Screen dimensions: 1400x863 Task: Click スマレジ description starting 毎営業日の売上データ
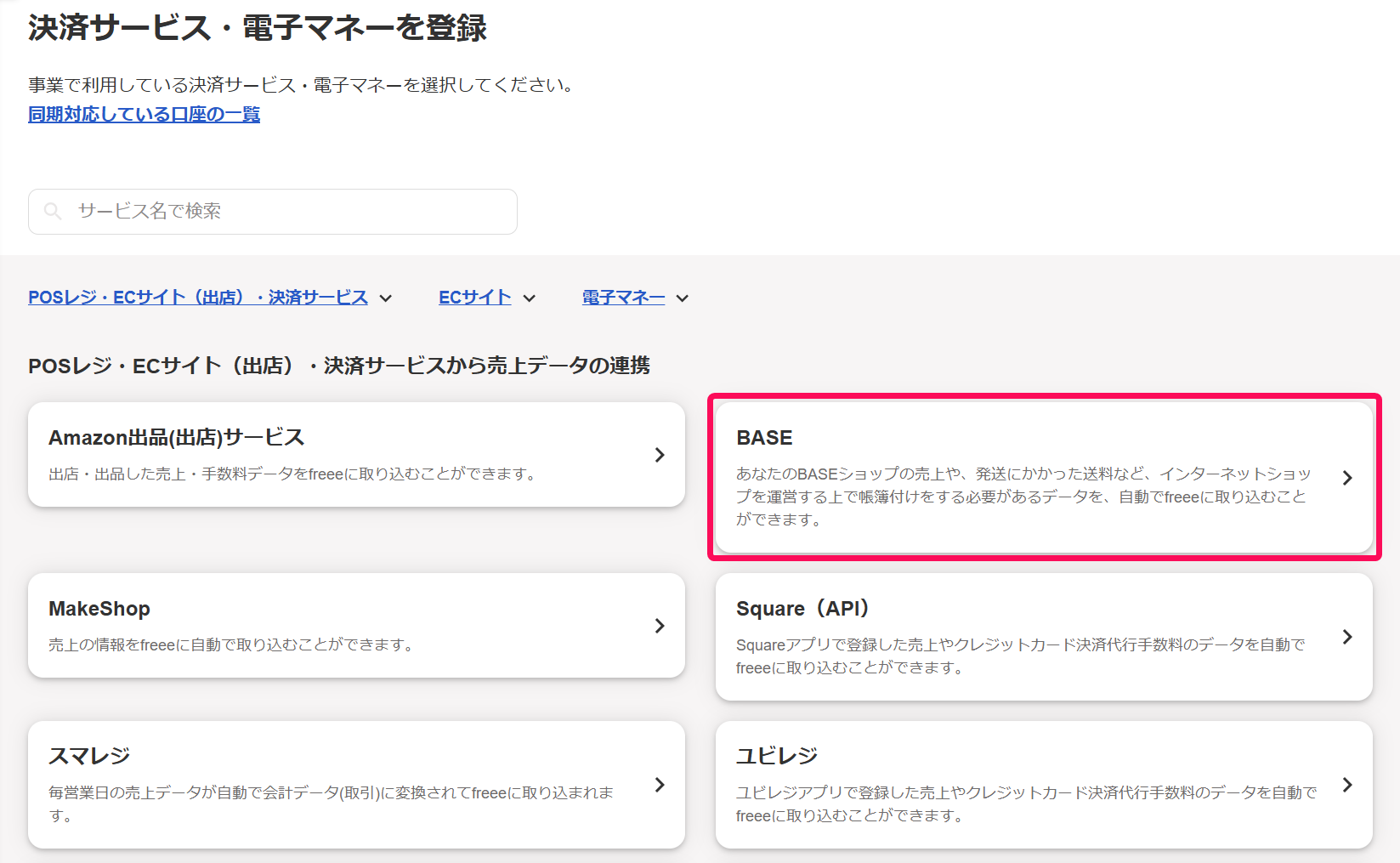(x=332, y=804)
